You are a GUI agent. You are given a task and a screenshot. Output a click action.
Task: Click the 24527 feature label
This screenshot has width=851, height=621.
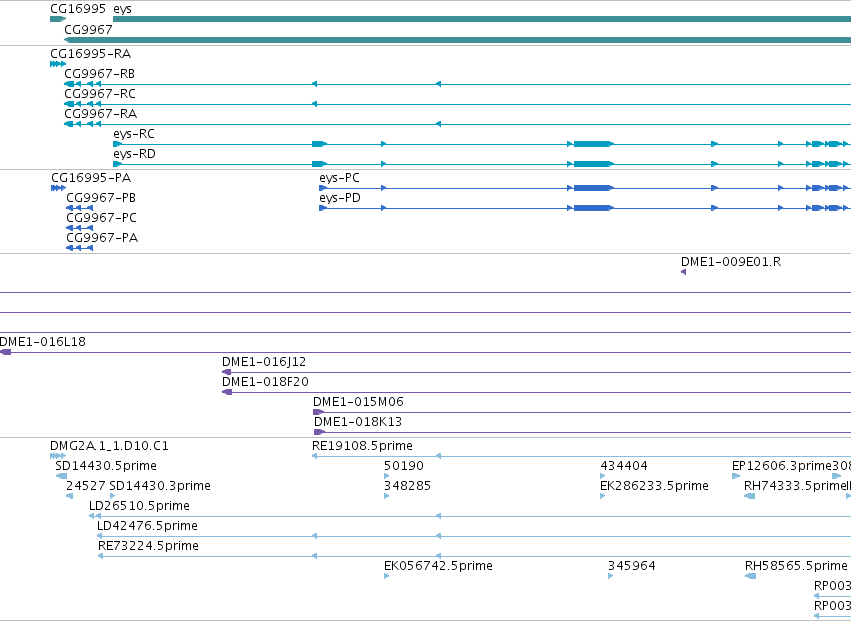[86, 486]
